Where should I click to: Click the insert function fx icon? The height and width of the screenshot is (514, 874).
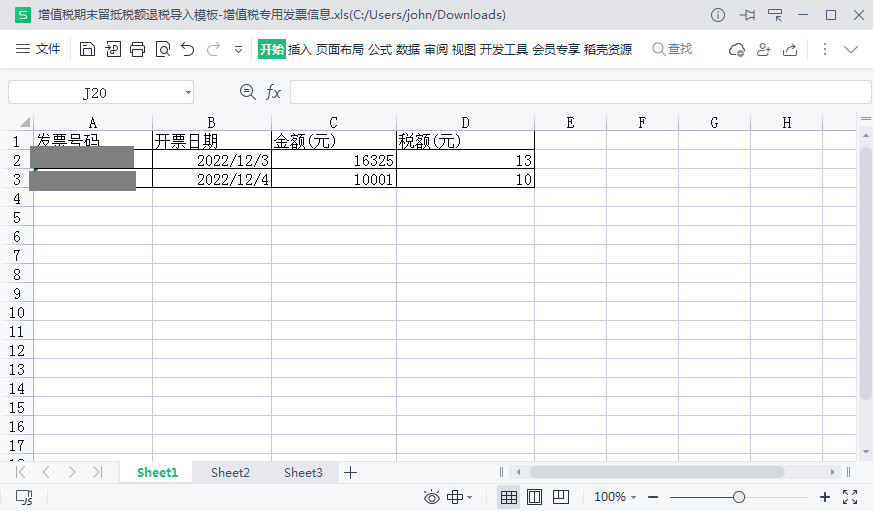(x=273, y=93)
